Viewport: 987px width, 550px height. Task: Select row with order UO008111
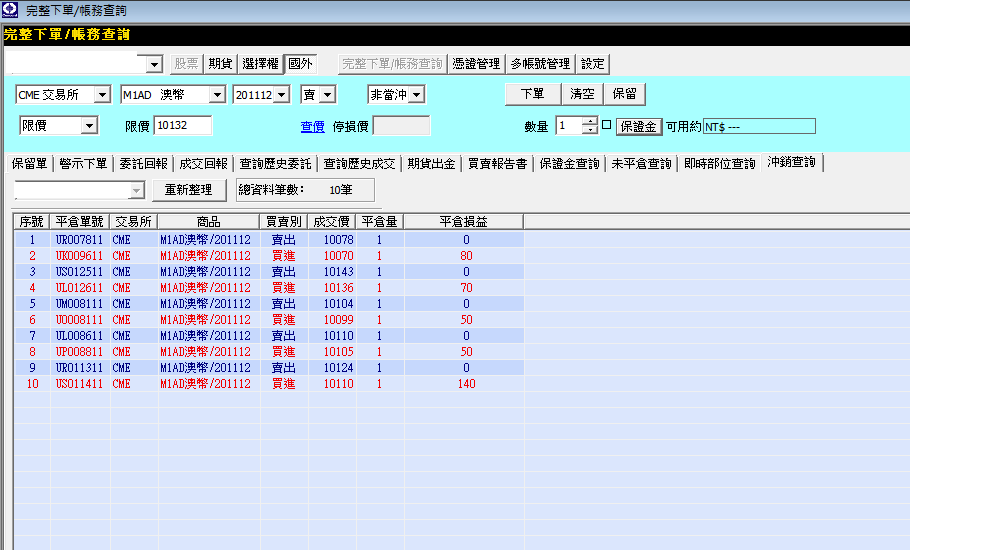[x=269, y=320]
